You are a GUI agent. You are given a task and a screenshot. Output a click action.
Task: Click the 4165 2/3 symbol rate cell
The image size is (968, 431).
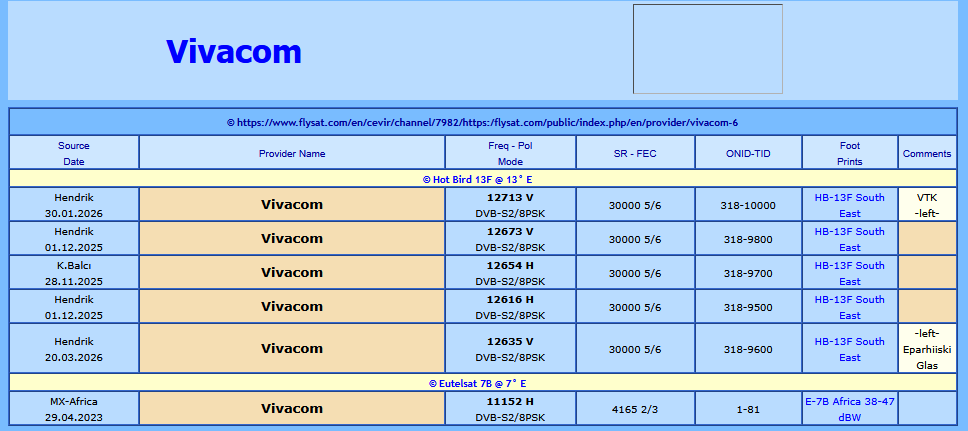tap(635, 408)
